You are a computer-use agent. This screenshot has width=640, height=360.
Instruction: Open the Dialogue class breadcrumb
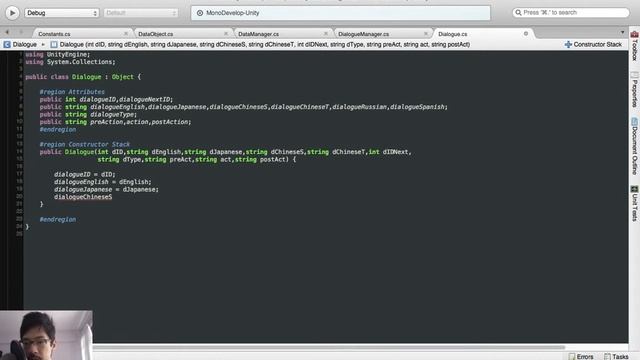pos(24,44)
